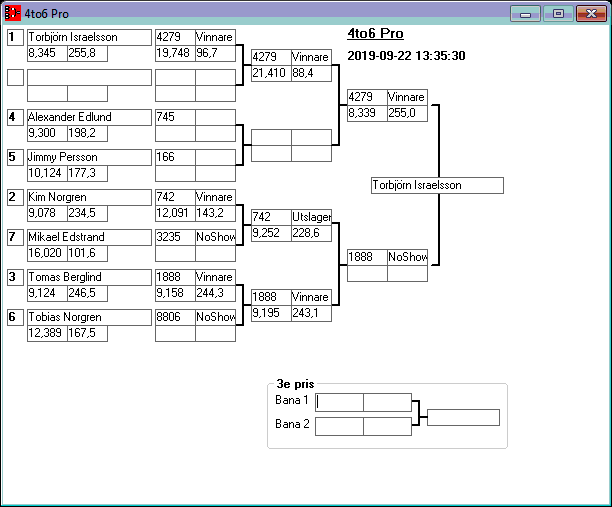The image size is (612, 507).
Task: Select the Torbjörn Israelsson first-round name field
Action: [x=88, y=37]
